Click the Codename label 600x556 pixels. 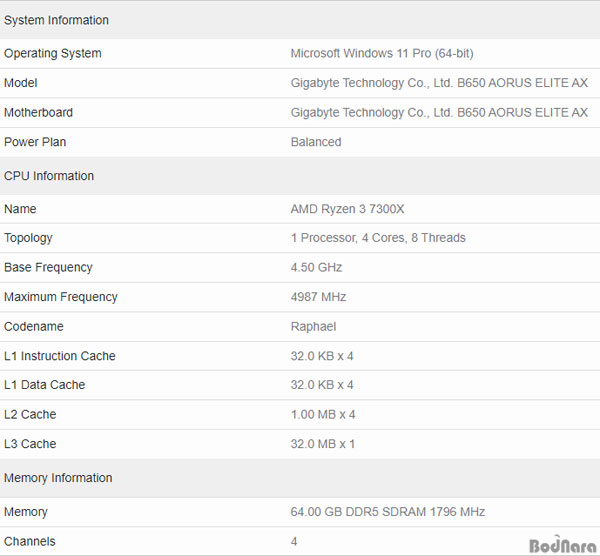point(34,326)
